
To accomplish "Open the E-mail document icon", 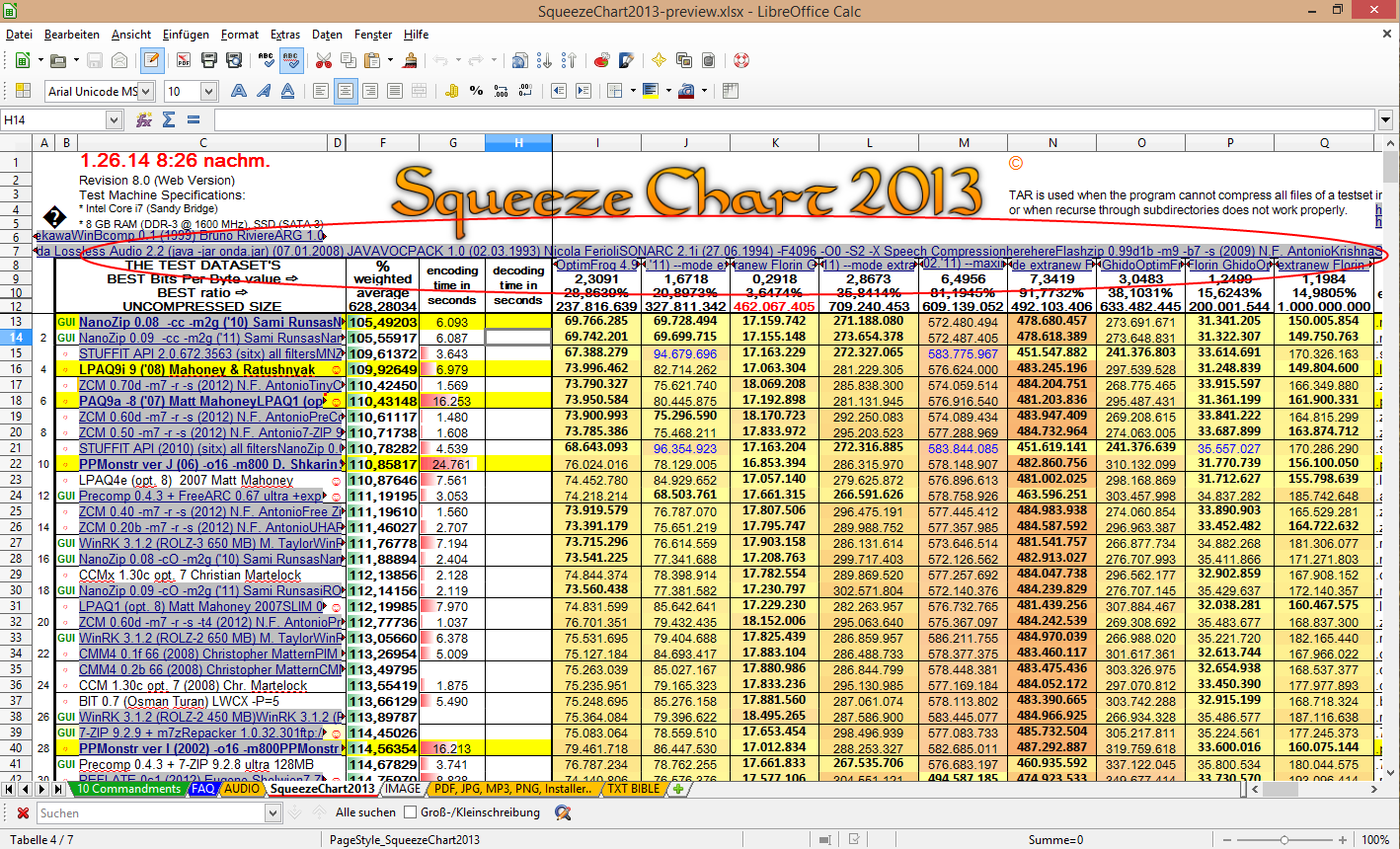I will click(x=119, y=60).
